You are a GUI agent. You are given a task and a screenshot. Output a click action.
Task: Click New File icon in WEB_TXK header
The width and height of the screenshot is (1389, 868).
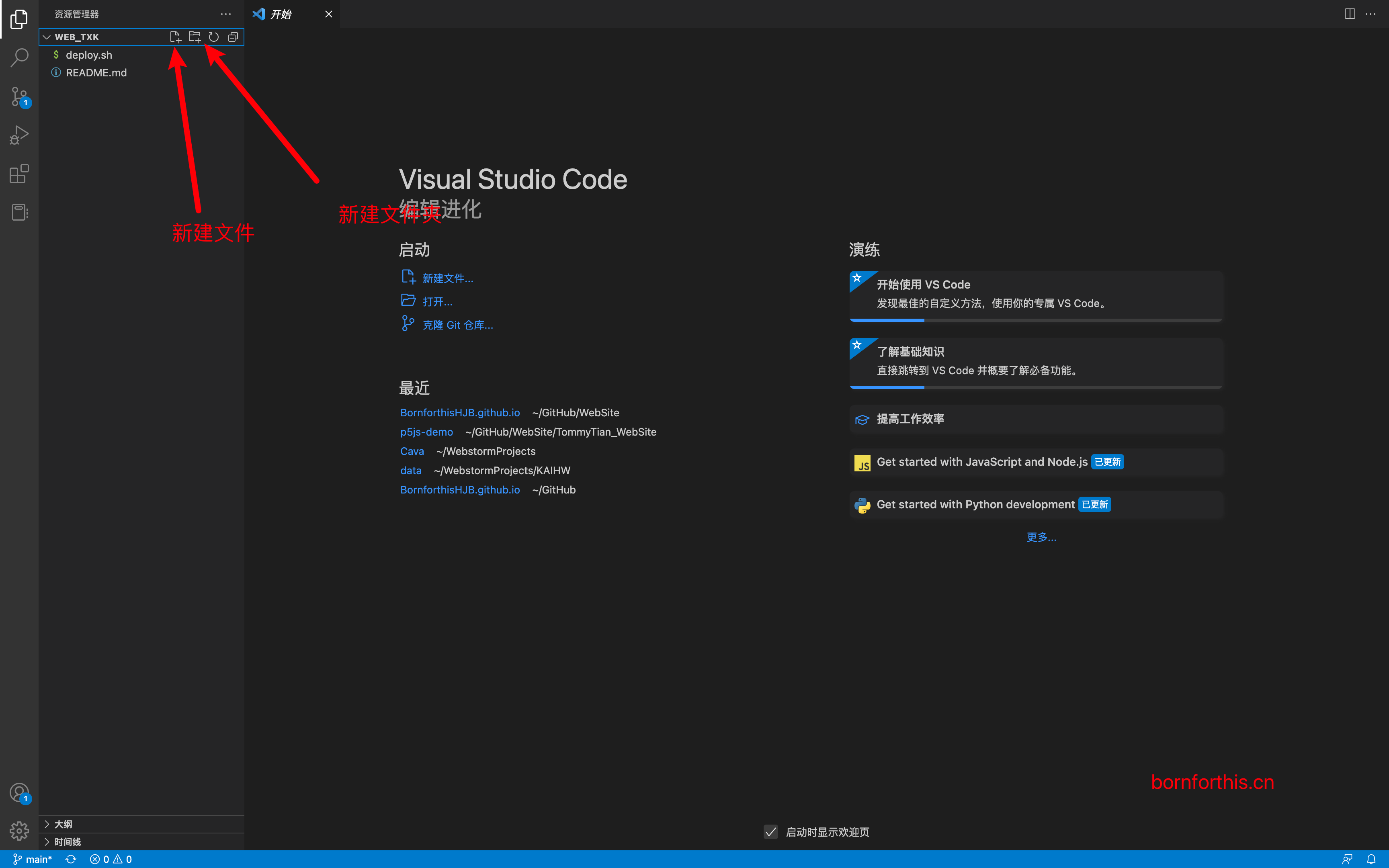pyautogui.click(x=175, y=37)
